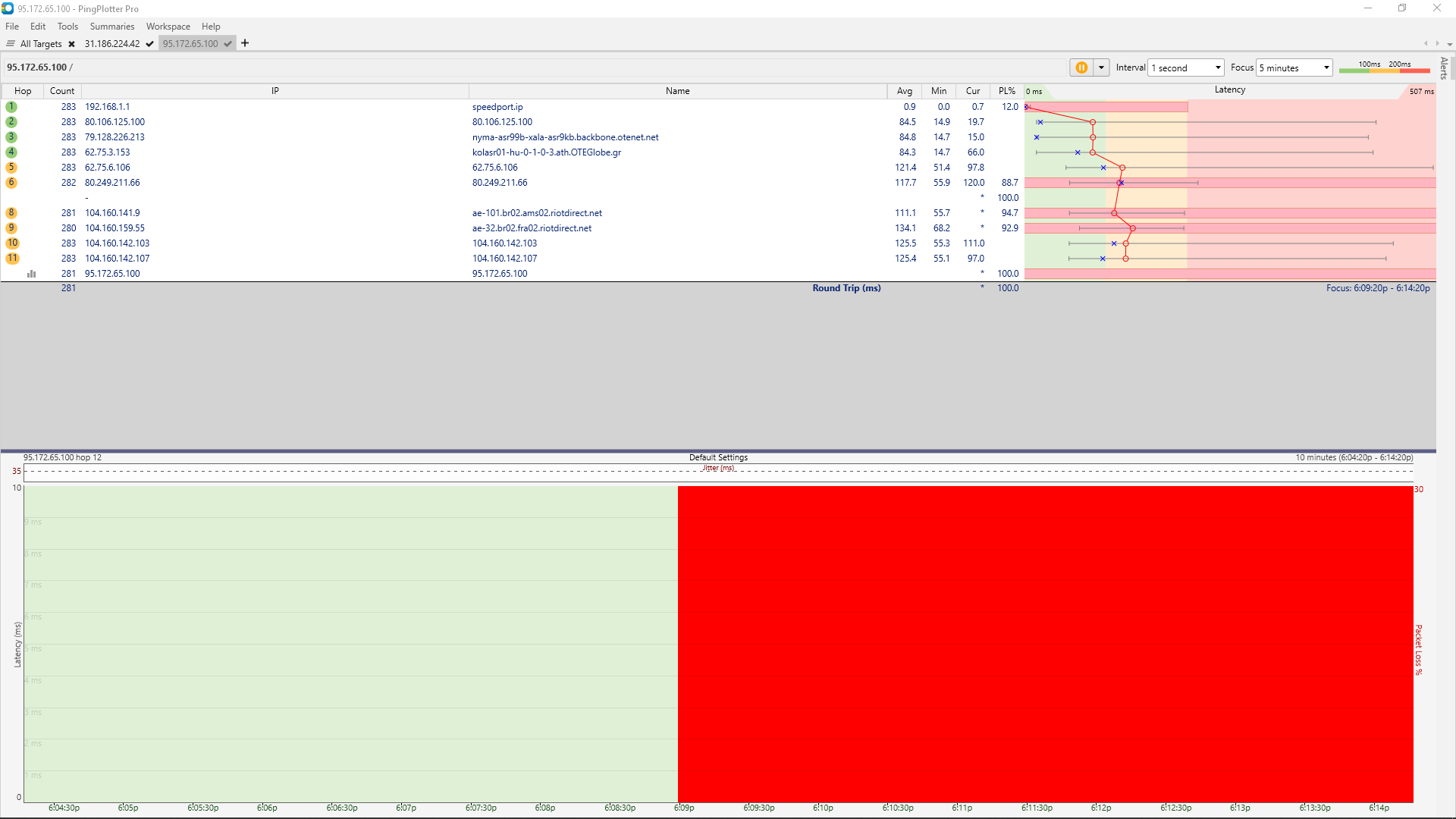Click the bar chart icon on final hop

pos(31,274)
